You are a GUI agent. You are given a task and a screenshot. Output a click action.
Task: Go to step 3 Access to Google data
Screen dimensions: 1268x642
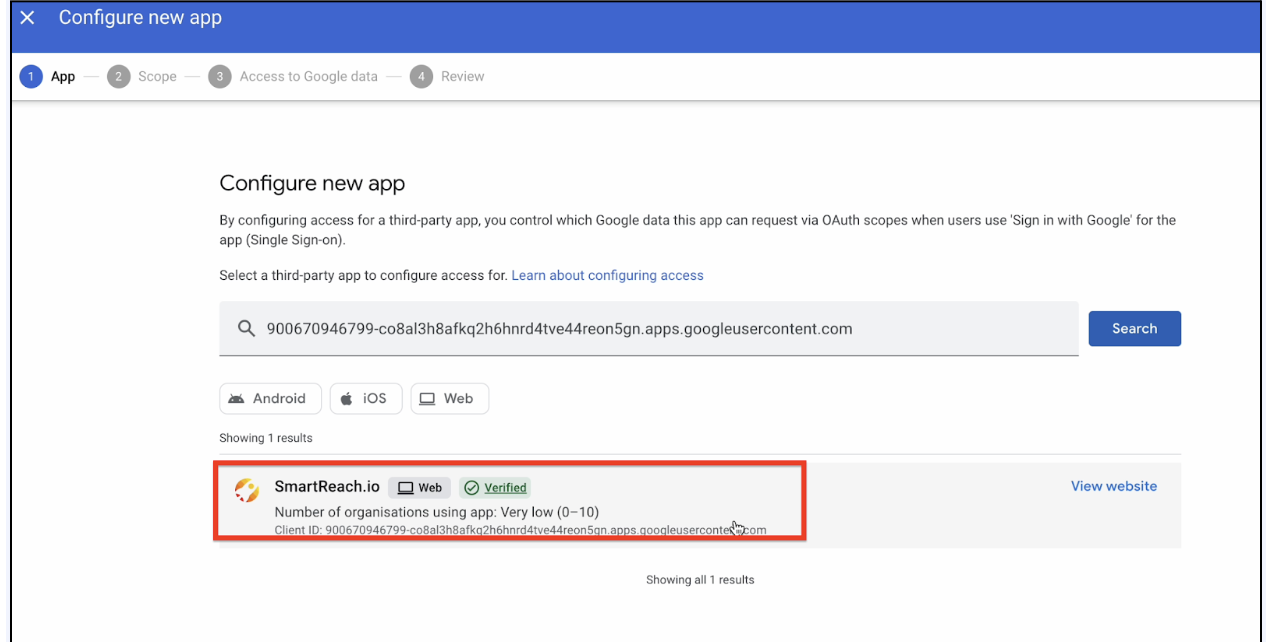293,77
